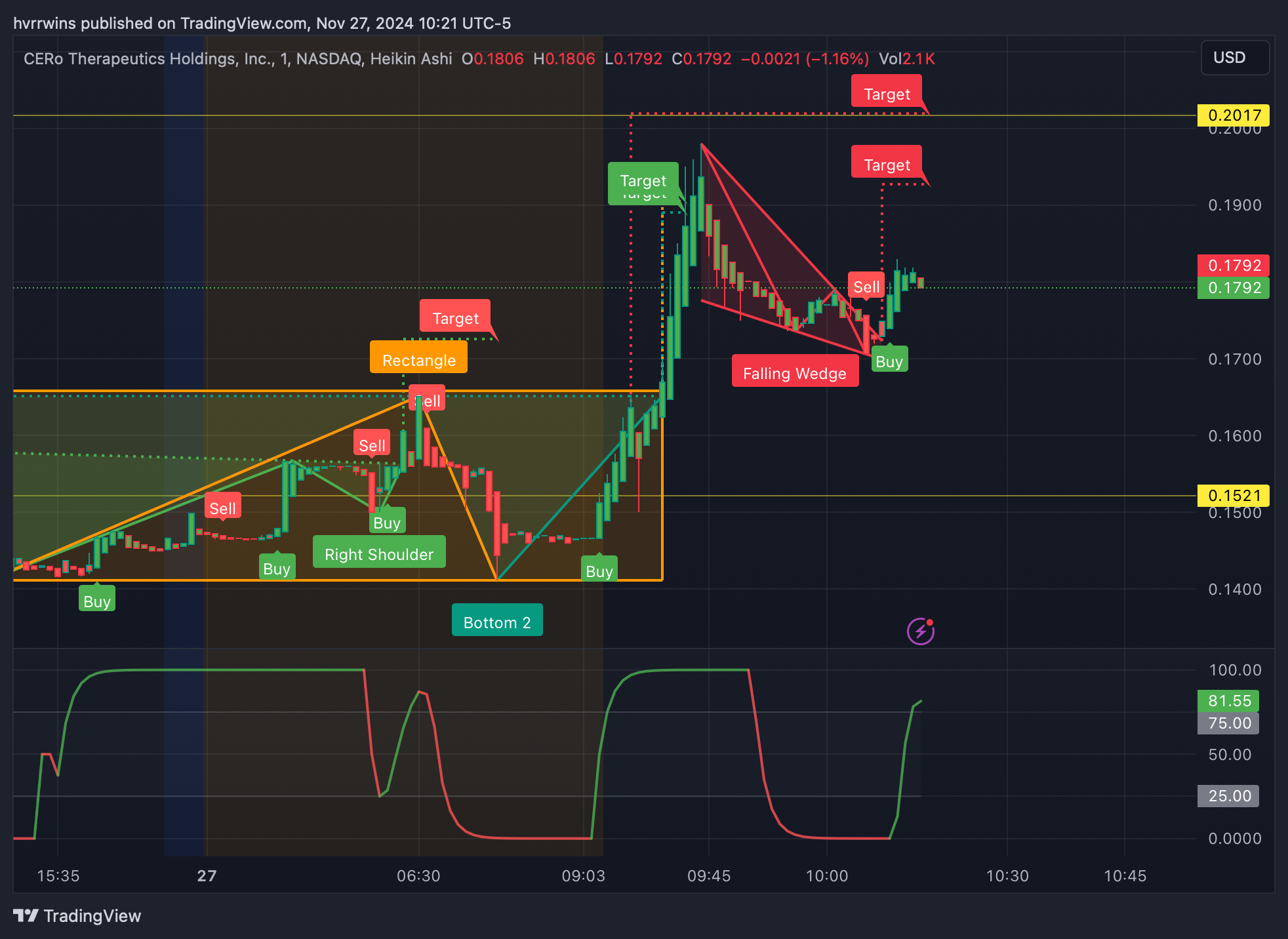Click the Sell label at the wedge apex
Viewport: 1288px width, 939px height.
866,285
